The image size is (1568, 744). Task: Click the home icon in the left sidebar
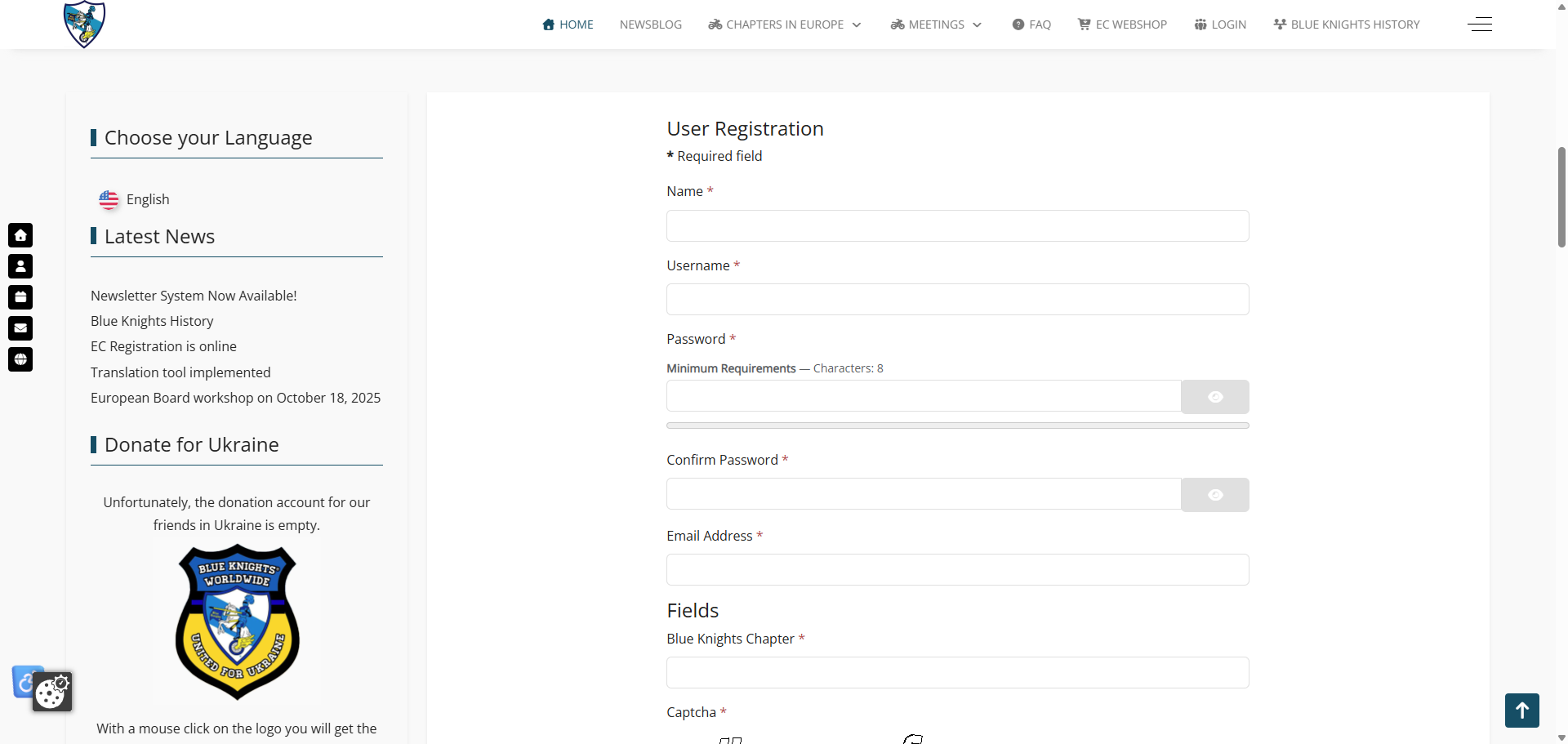coord(20,235)
